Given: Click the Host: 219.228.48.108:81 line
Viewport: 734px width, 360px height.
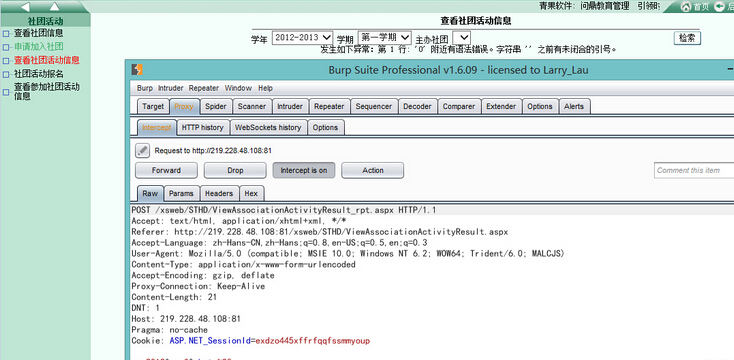Looking at the screenshot, I should pyautogui.click(x=186, y=319).
